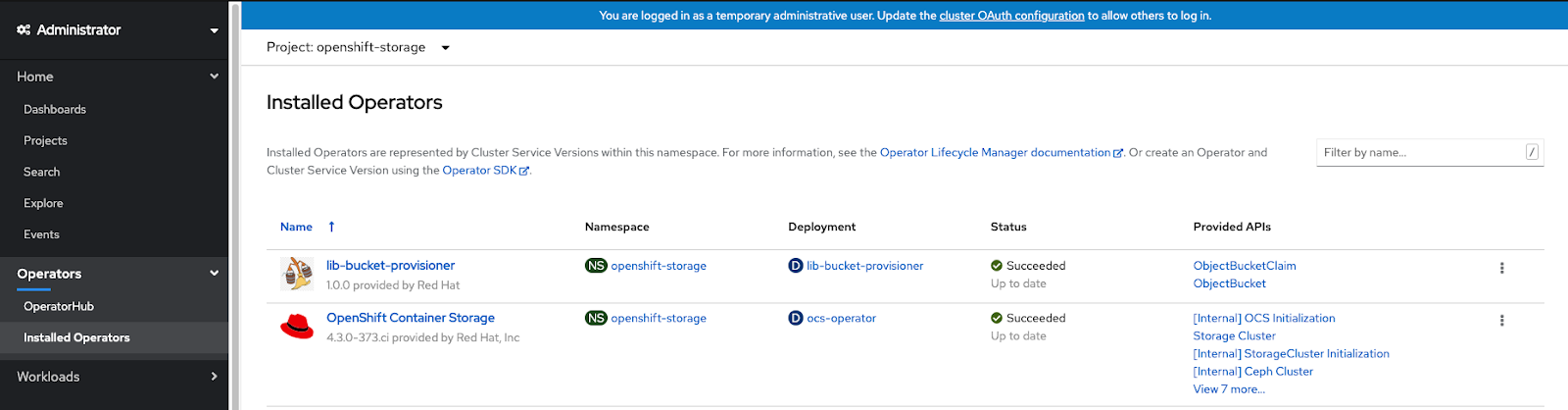Collapse the Operators navigation section
The image size is (1568, 410).
coord(214,274)
